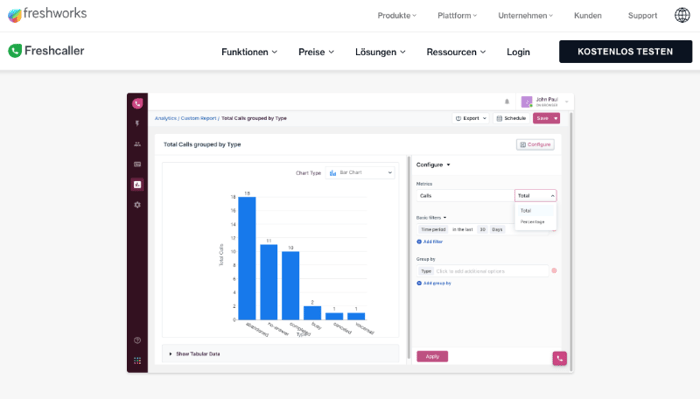The width and height of the screenshot is (700, 399).
Task: Click Add filter link
Action: coord(433,241)
